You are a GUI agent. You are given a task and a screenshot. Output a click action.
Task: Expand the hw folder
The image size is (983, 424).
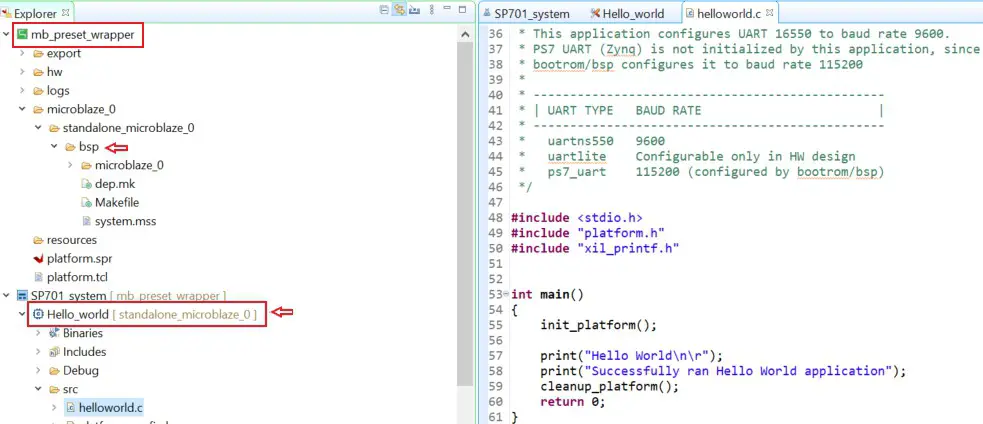click(22, 72)
